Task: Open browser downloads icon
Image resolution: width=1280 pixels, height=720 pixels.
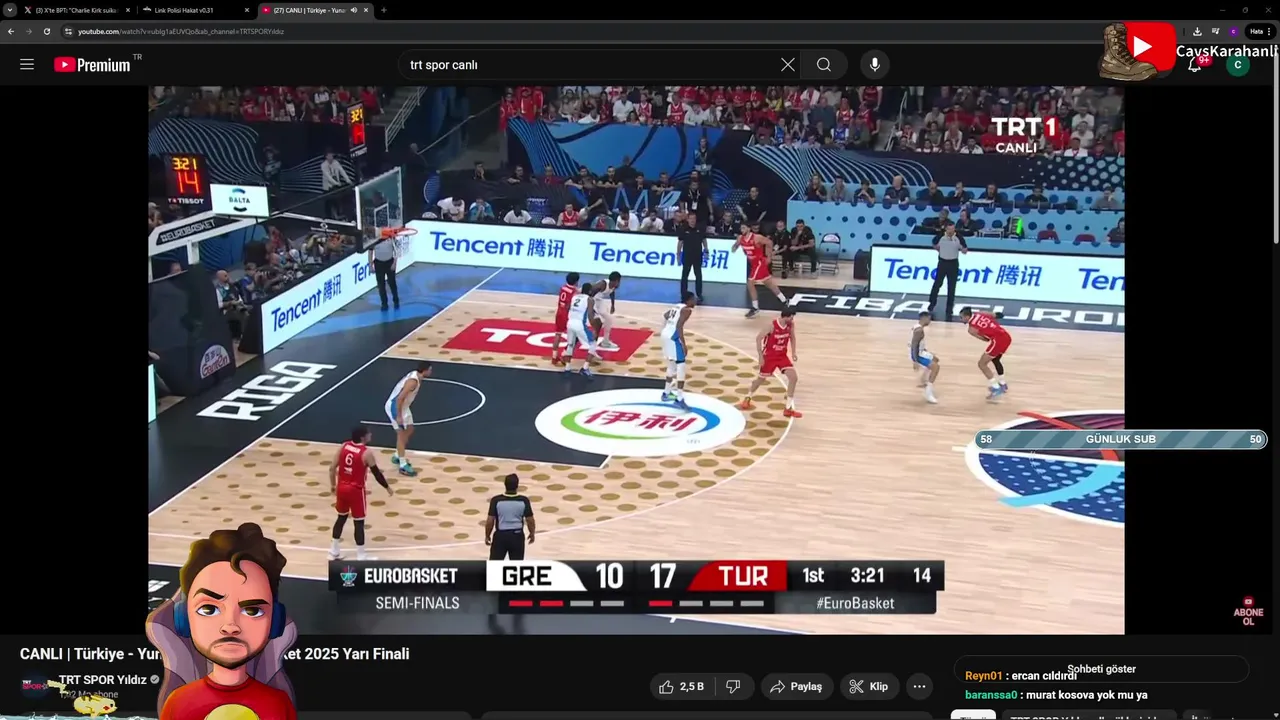Action: (x=1197, y=31)
